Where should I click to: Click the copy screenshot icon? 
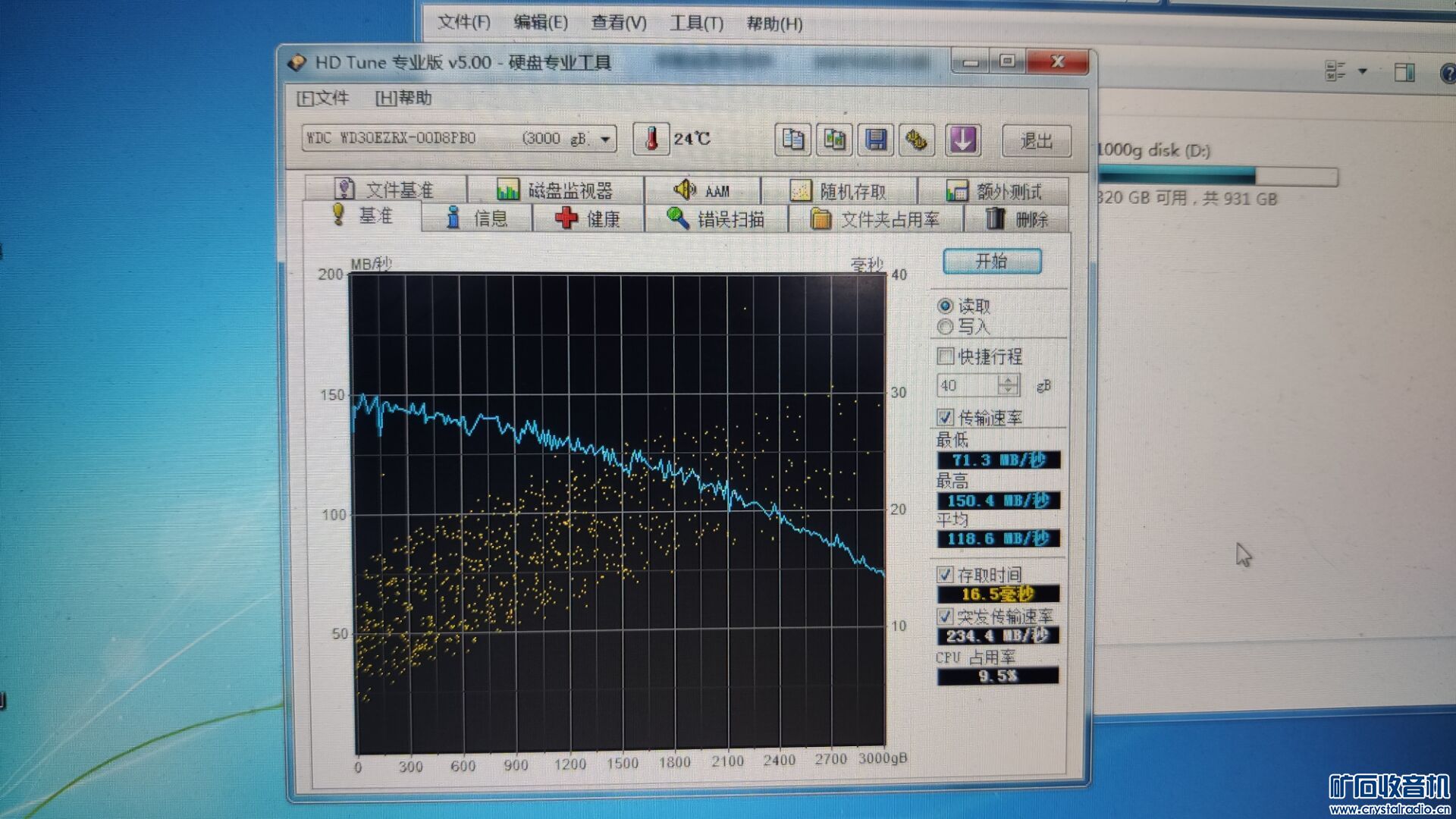[834, 140]
